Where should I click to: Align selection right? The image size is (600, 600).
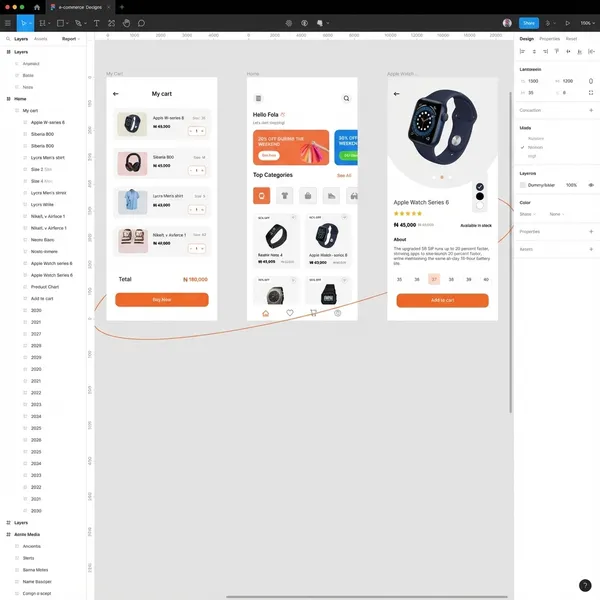[545, 51]
